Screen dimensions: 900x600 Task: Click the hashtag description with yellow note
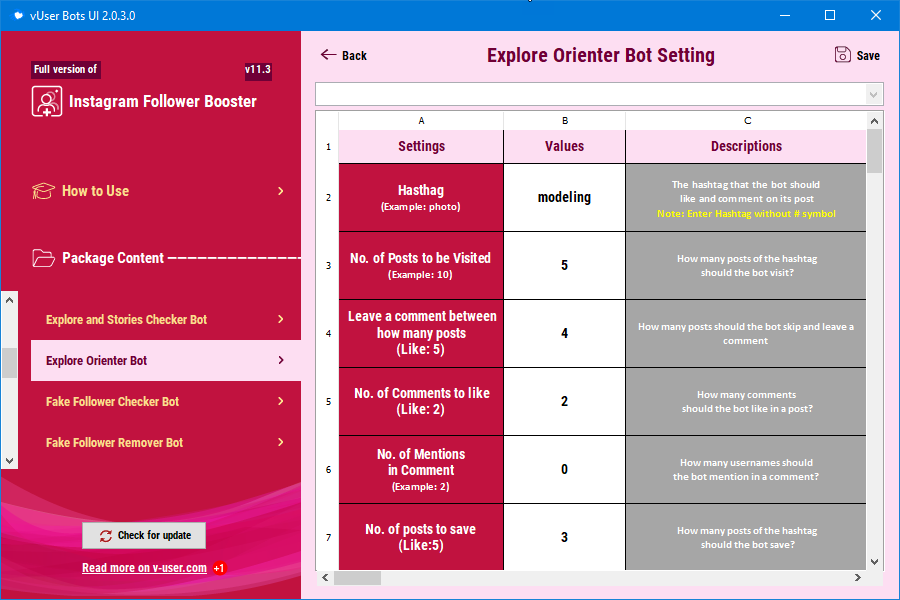(746, 198)
